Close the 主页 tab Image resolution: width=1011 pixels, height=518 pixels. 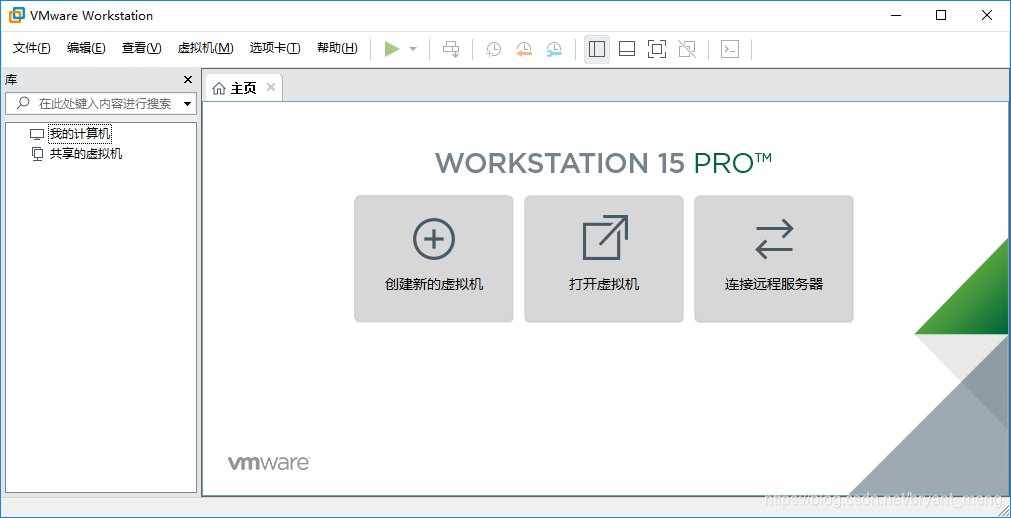pyautogui.click(x=271, y=87)
